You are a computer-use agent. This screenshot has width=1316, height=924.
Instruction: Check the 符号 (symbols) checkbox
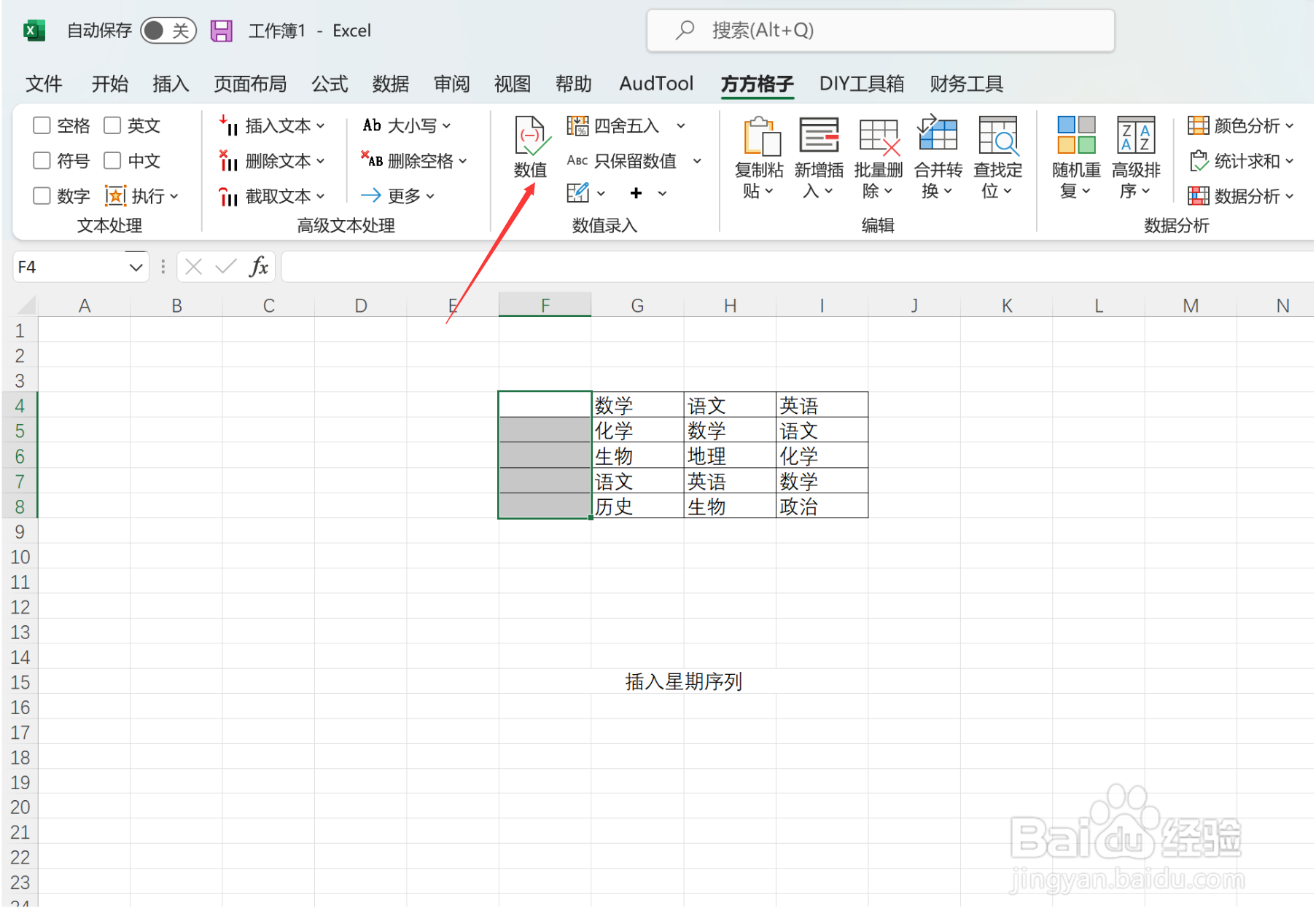[x=42, y=160]
